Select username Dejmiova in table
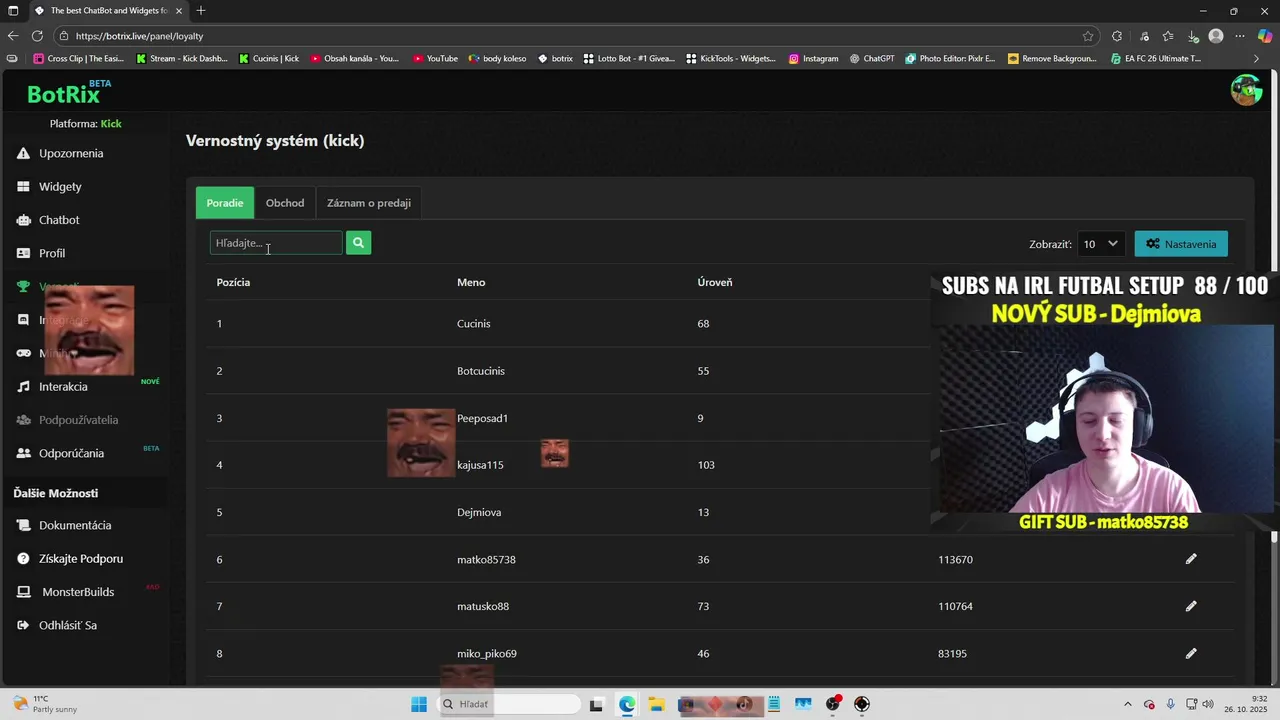 pos(479,512)
